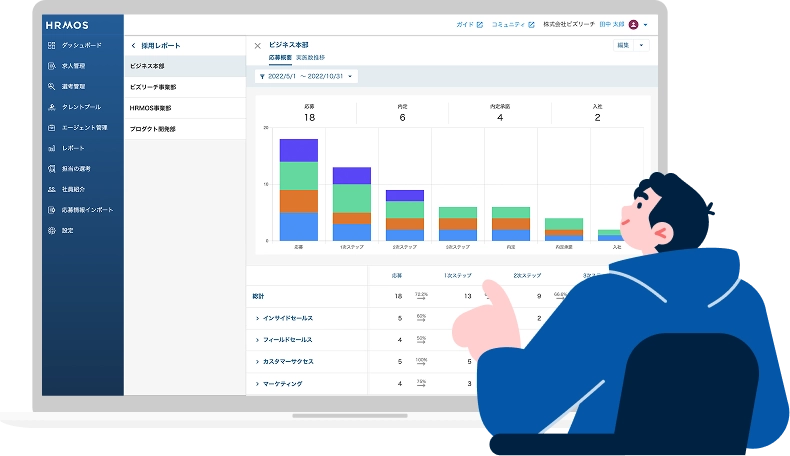Image resolution: width=790 pixels, height=456 pixels.
Task: Expand the カスタマーサクセス row
Action: pyautogui.click(x=257, y=361)
